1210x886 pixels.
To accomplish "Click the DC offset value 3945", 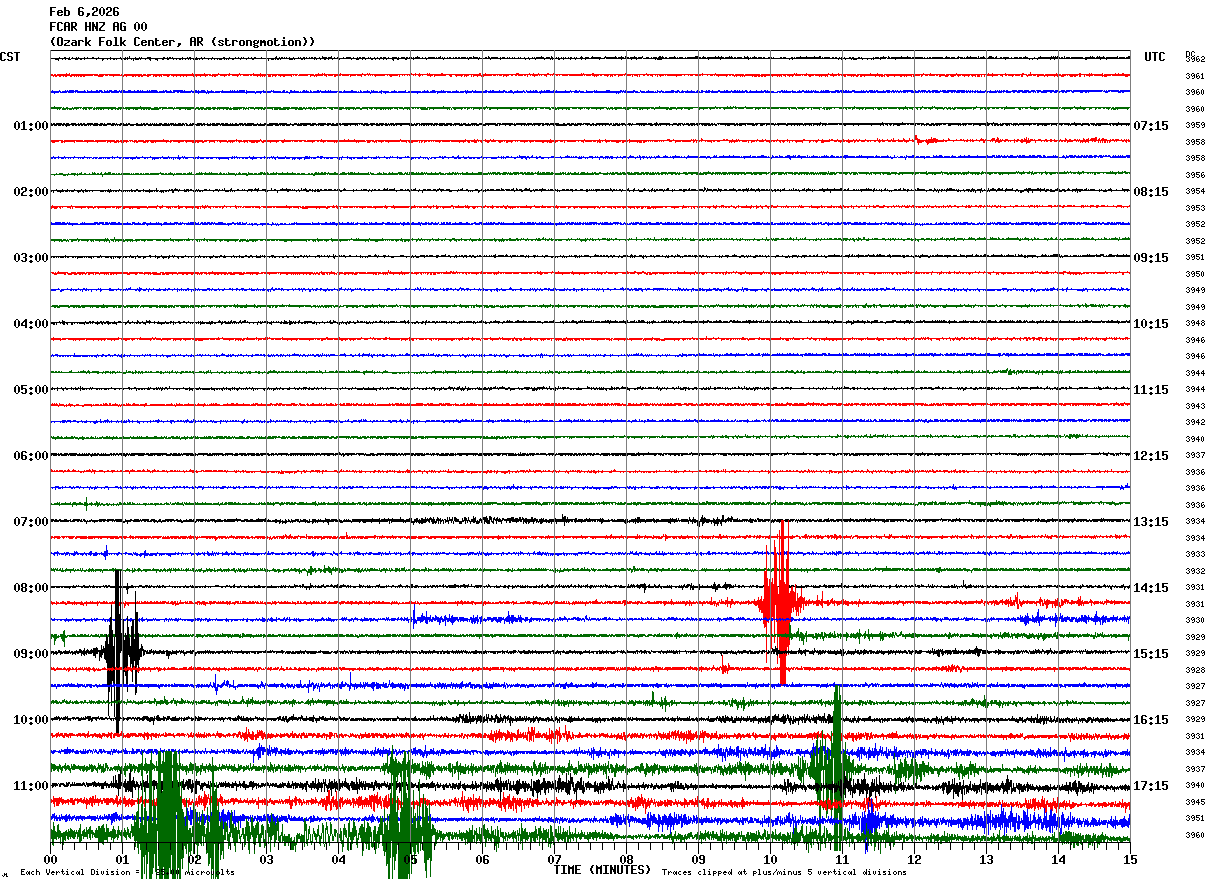I will pyautogui.click(x=1195, y=802).
